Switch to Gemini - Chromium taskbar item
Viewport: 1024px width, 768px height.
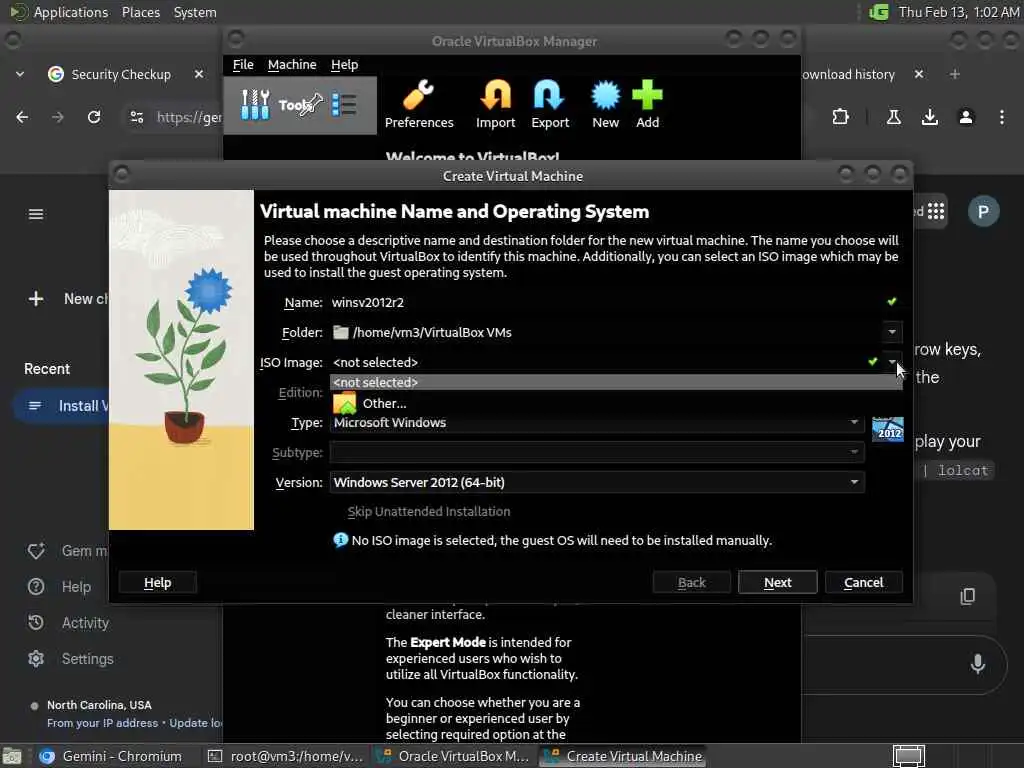point(109,756)
